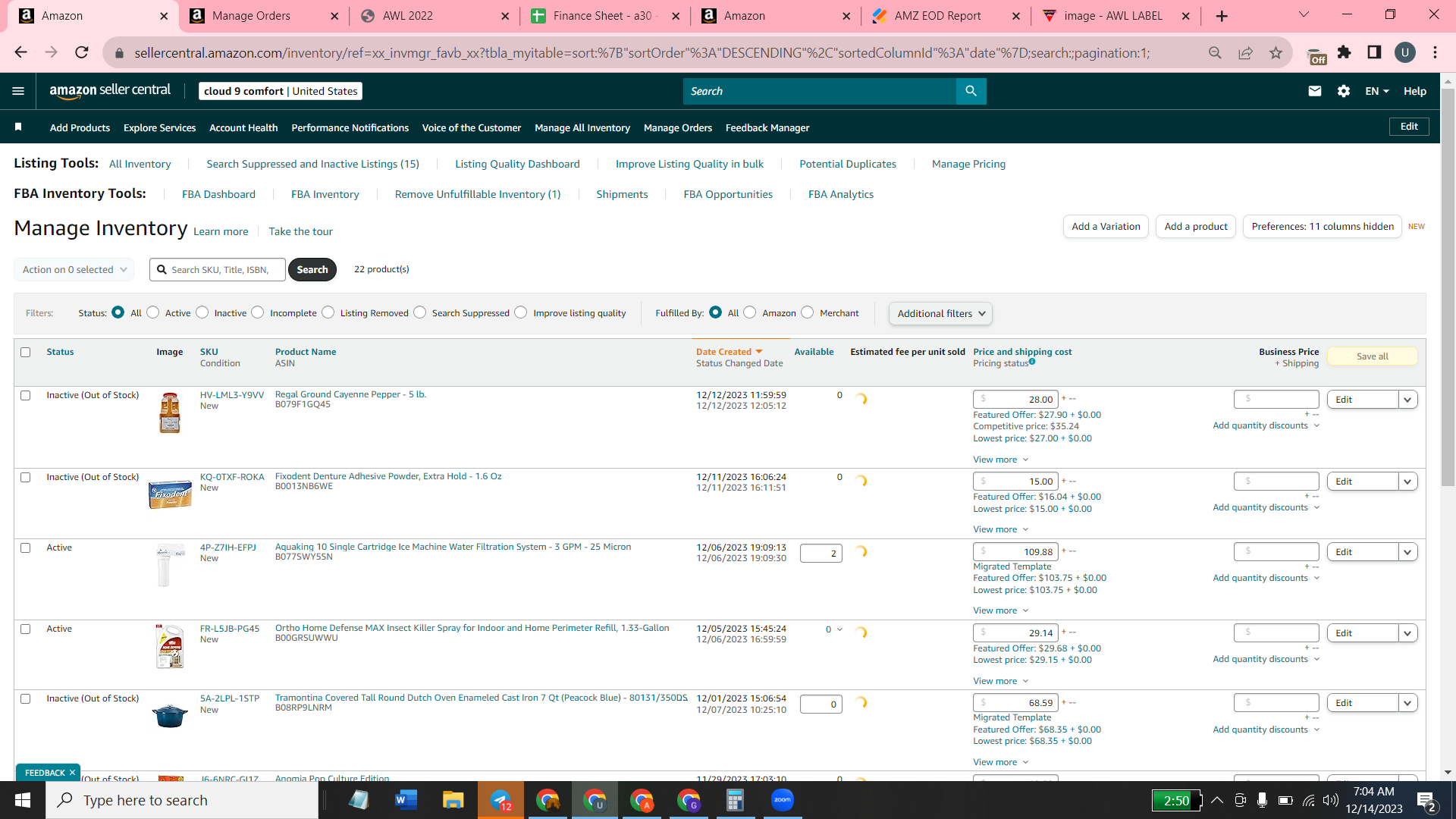Click the Fixodent product thumbnail image
This screenshot has height=819, width=1456.
click(170, 494)
